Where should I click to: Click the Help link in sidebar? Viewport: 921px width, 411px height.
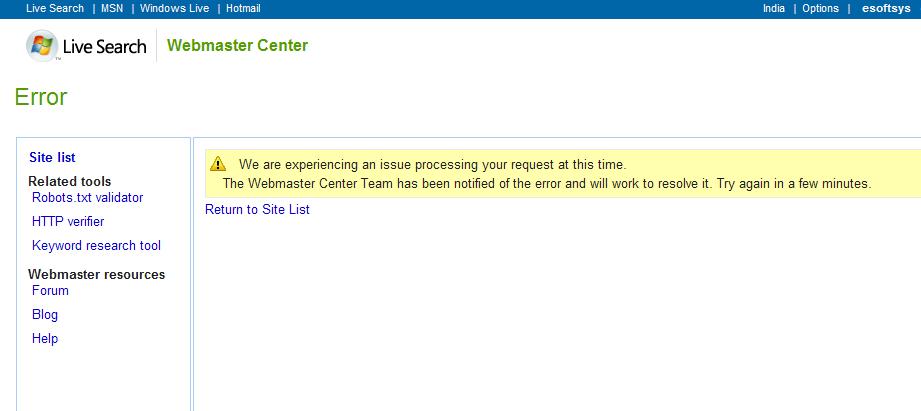[45, 339]
